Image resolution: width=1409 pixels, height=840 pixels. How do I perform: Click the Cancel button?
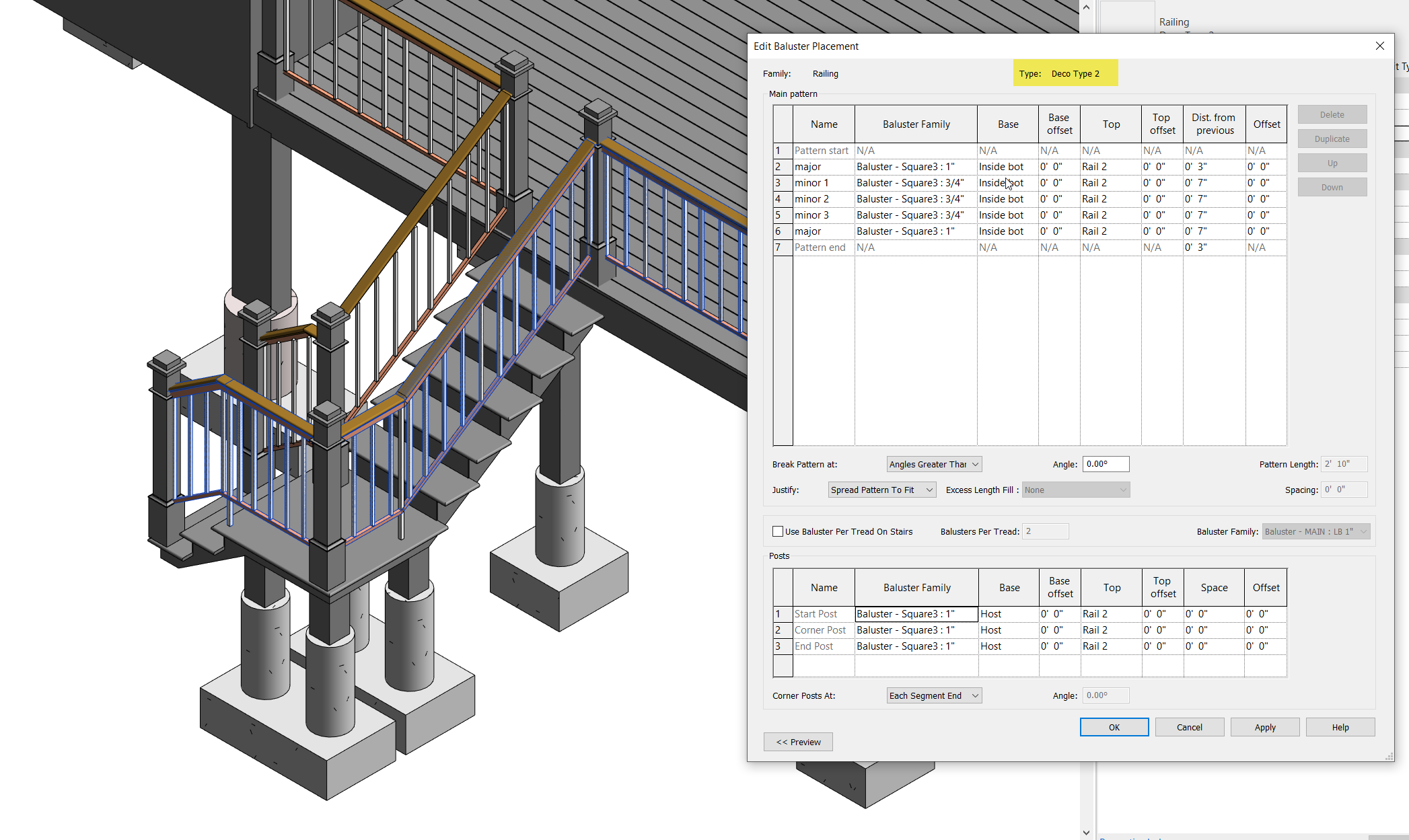(x=1189, y=727)
